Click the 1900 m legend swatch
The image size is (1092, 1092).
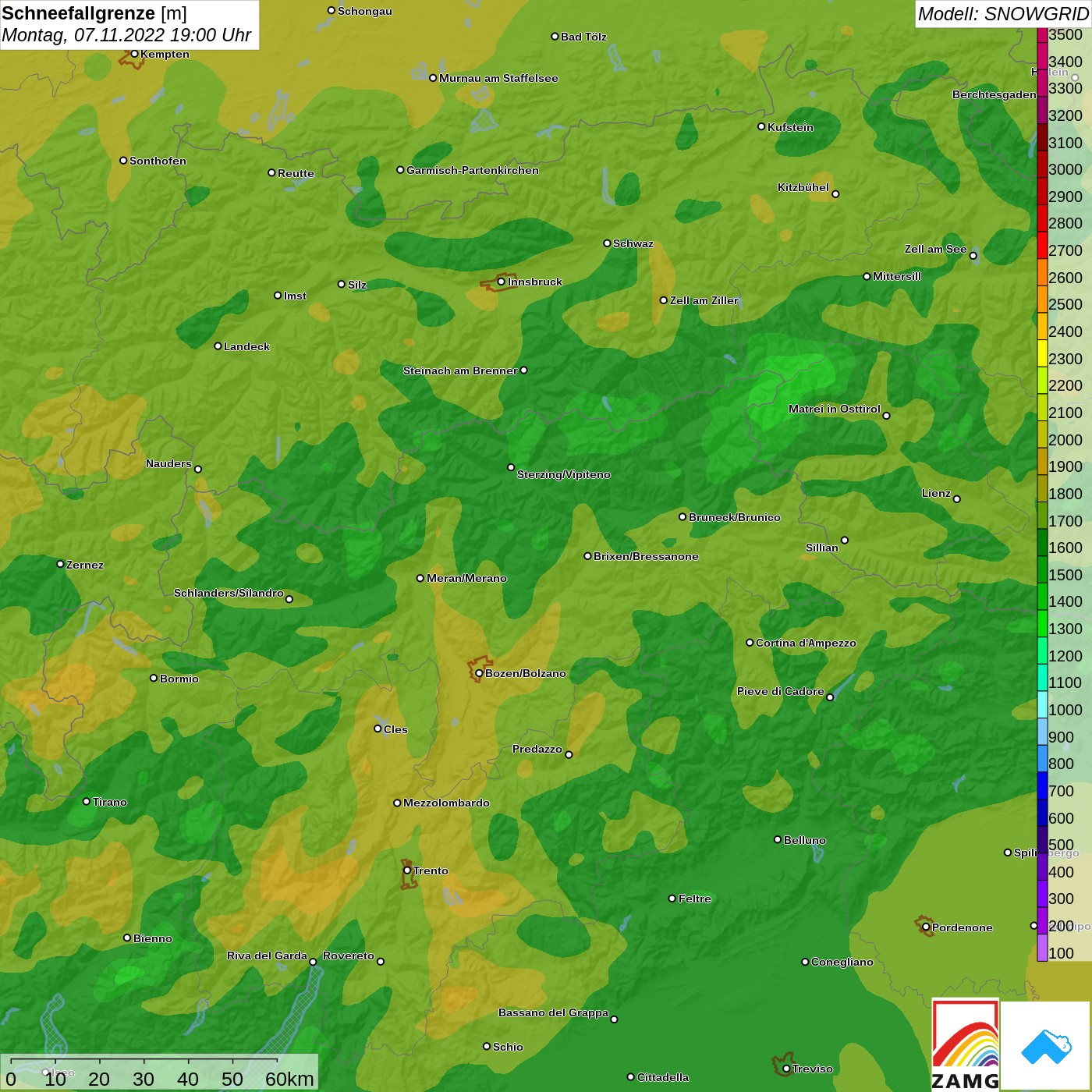[1042, 460]
